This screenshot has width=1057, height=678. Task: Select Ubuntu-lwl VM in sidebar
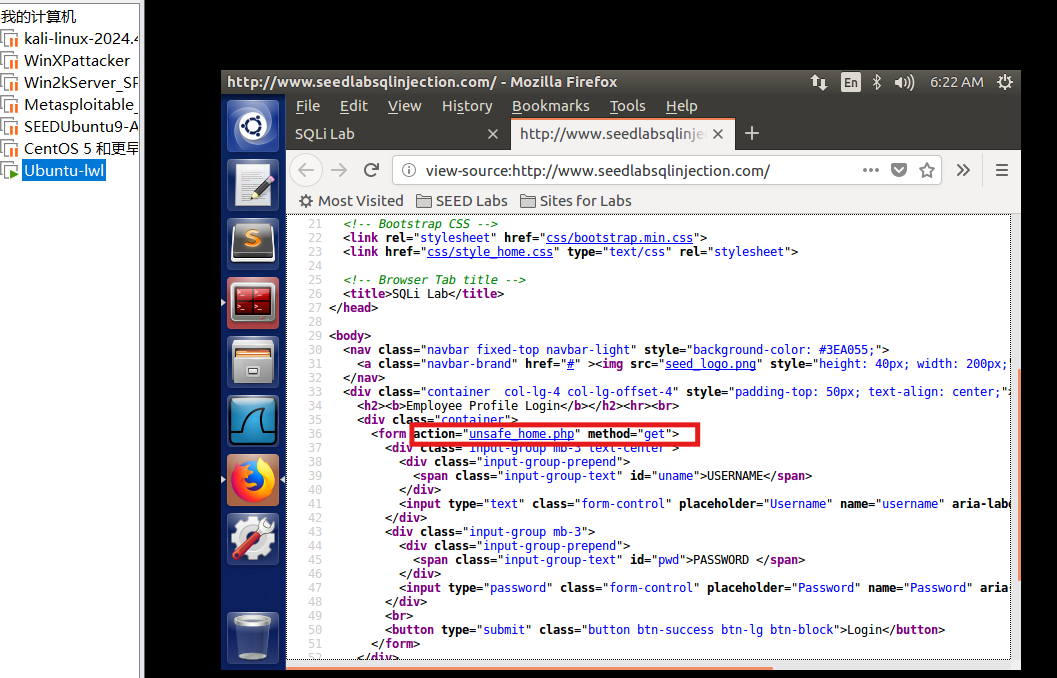click(x=54, y=171)
